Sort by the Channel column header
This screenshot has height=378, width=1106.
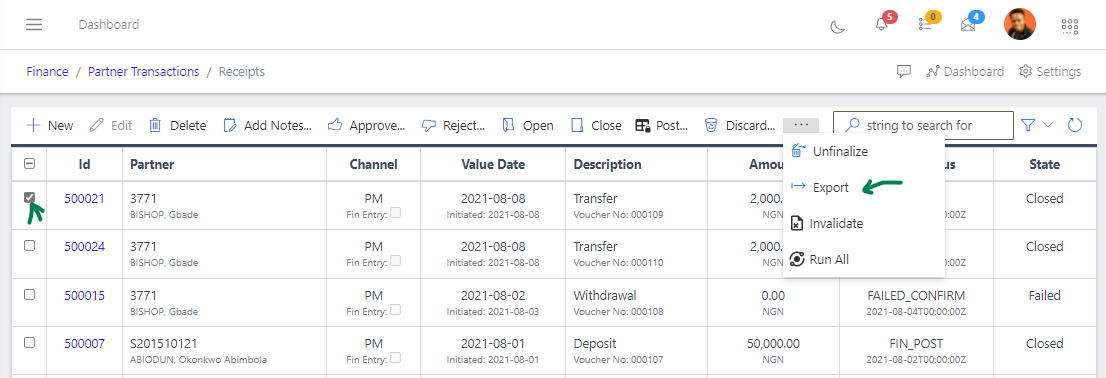[373, 164]
